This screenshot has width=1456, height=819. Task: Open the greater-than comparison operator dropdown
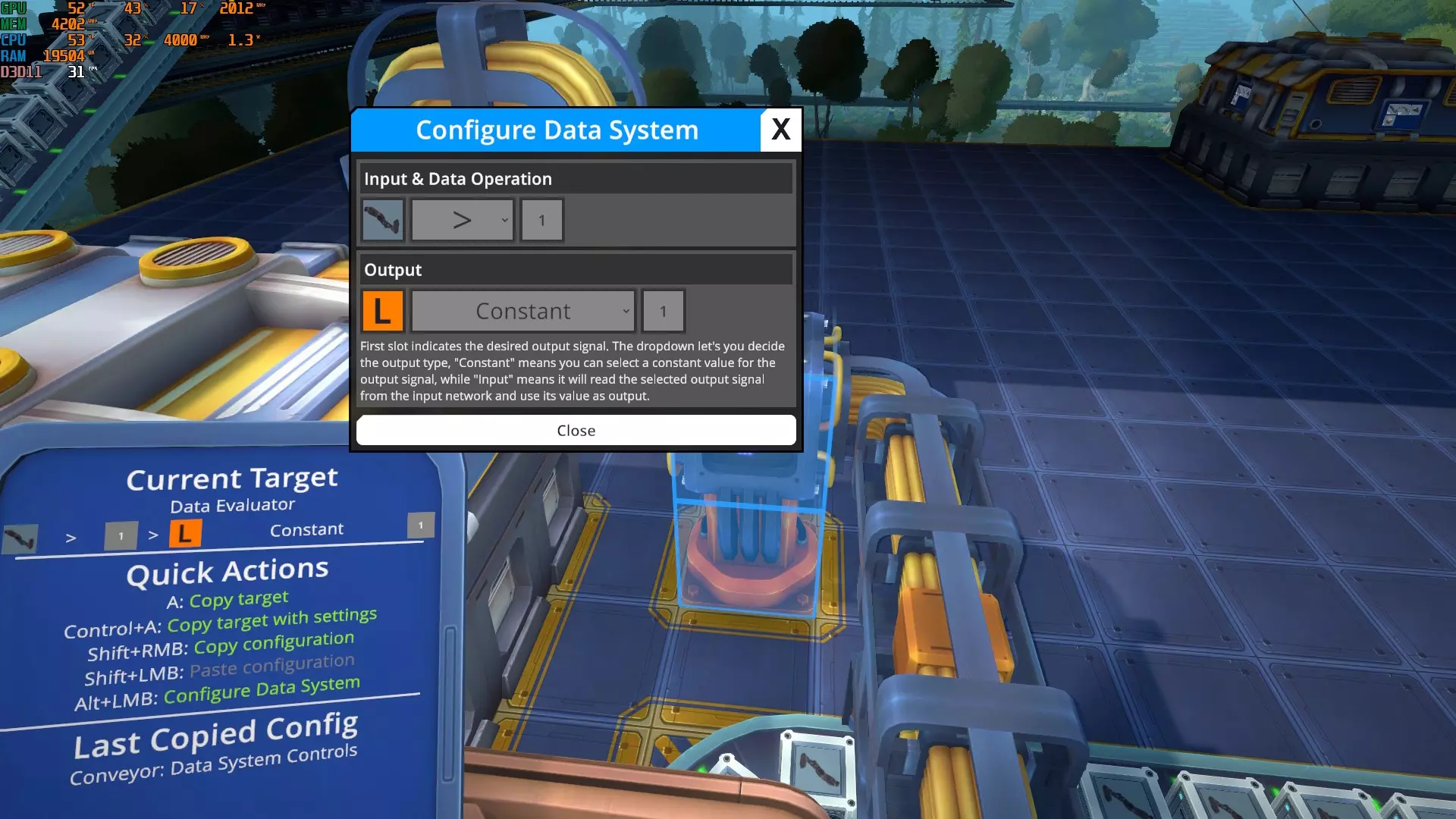[x=462, y=220]
